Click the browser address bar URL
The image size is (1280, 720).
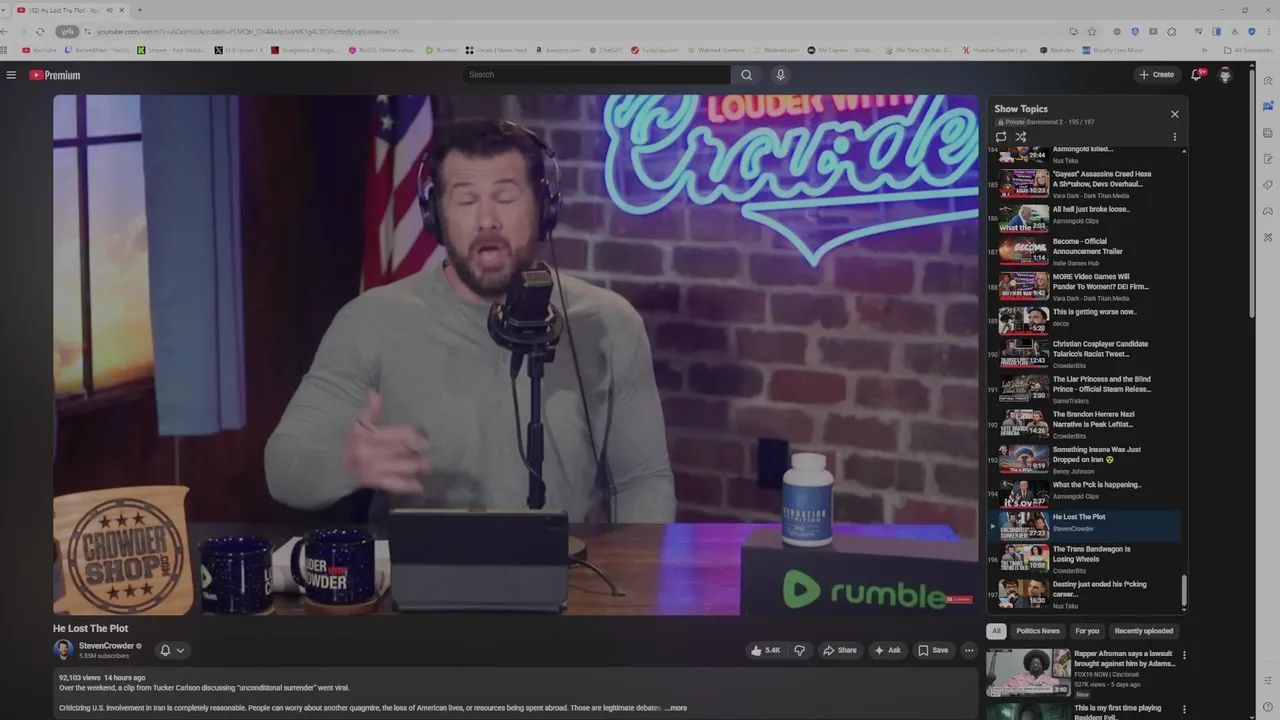click(x=247, y=31)
